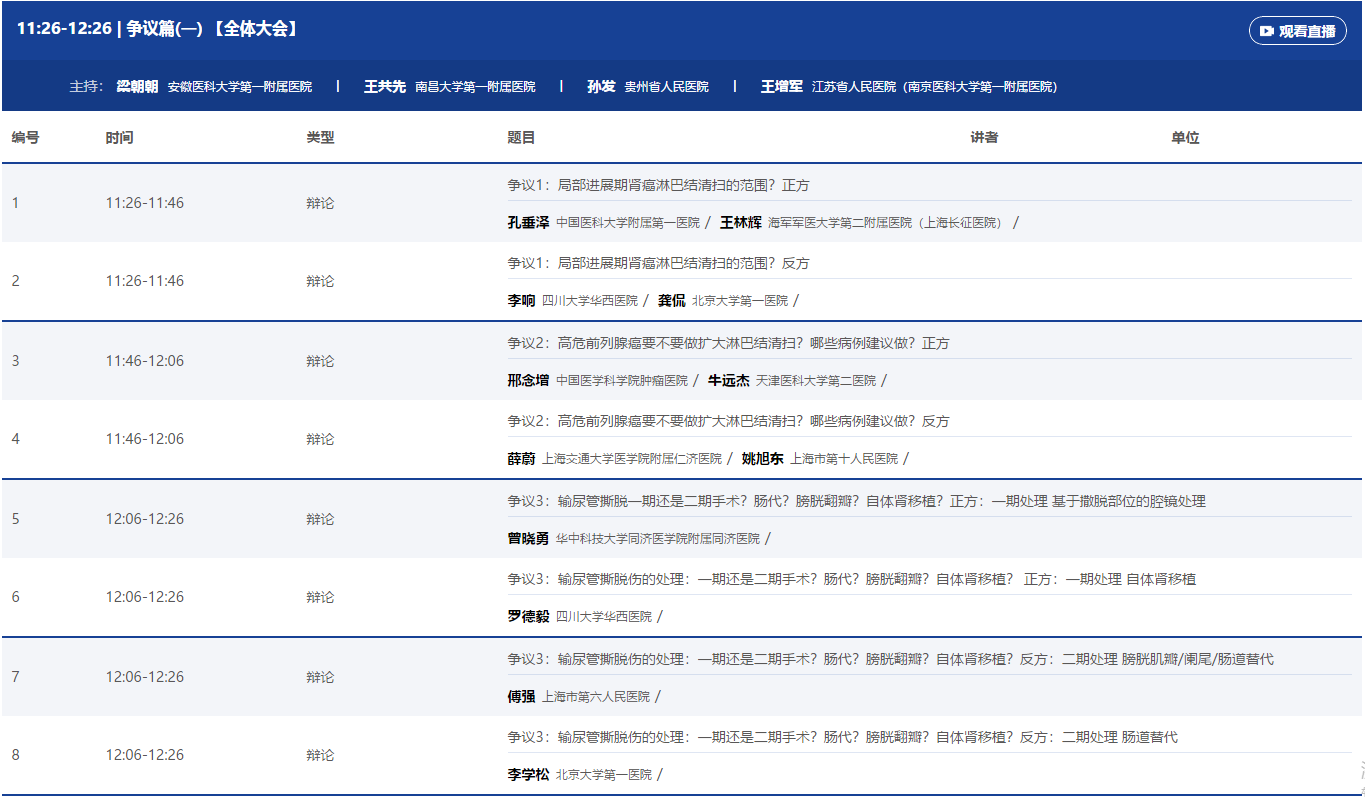
Task: Click speaker name 孔垂泽
Action: (528, 223)
